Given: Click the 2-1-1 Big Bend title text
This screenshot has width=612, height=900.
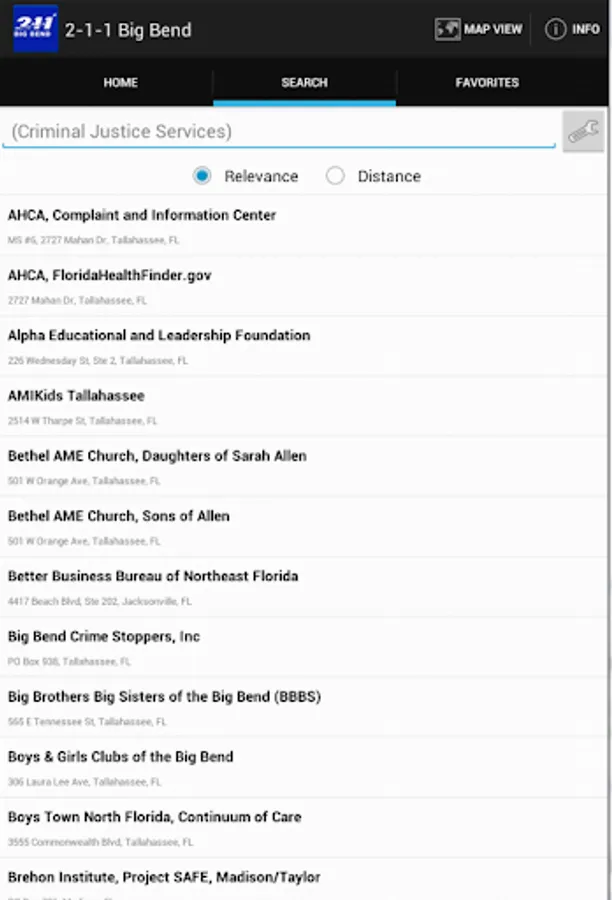Looking at the screenshot, I should (x=128, y=30).
